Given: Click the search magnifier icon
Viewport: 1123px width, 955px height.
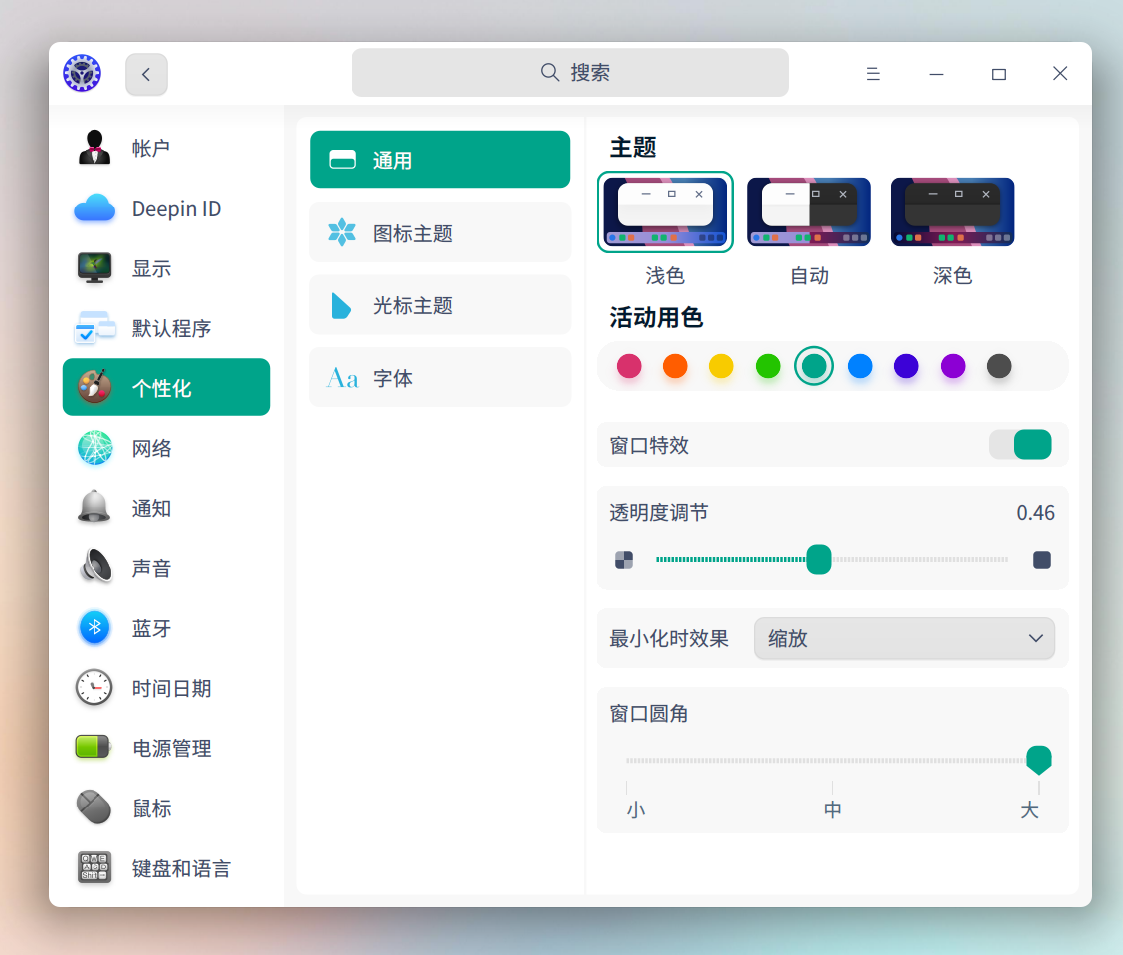Looking at the screenshot, I should [x=549, y=72].
